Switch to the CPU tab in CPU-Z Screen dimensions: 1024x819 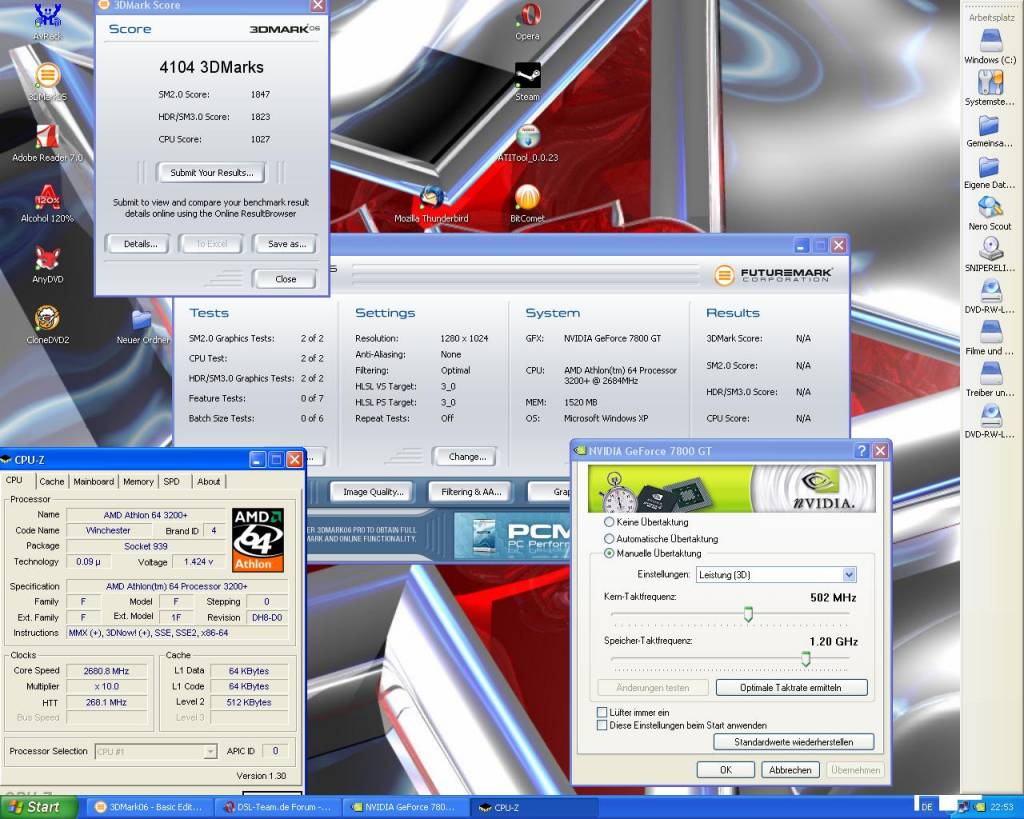click(x=14, y=480)
